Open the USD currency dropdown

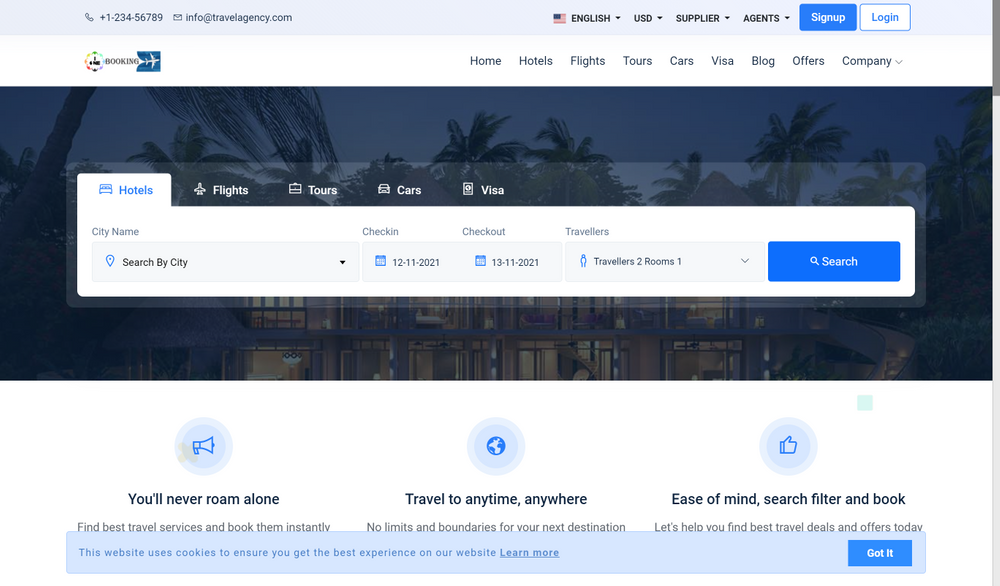click(646, 17)
